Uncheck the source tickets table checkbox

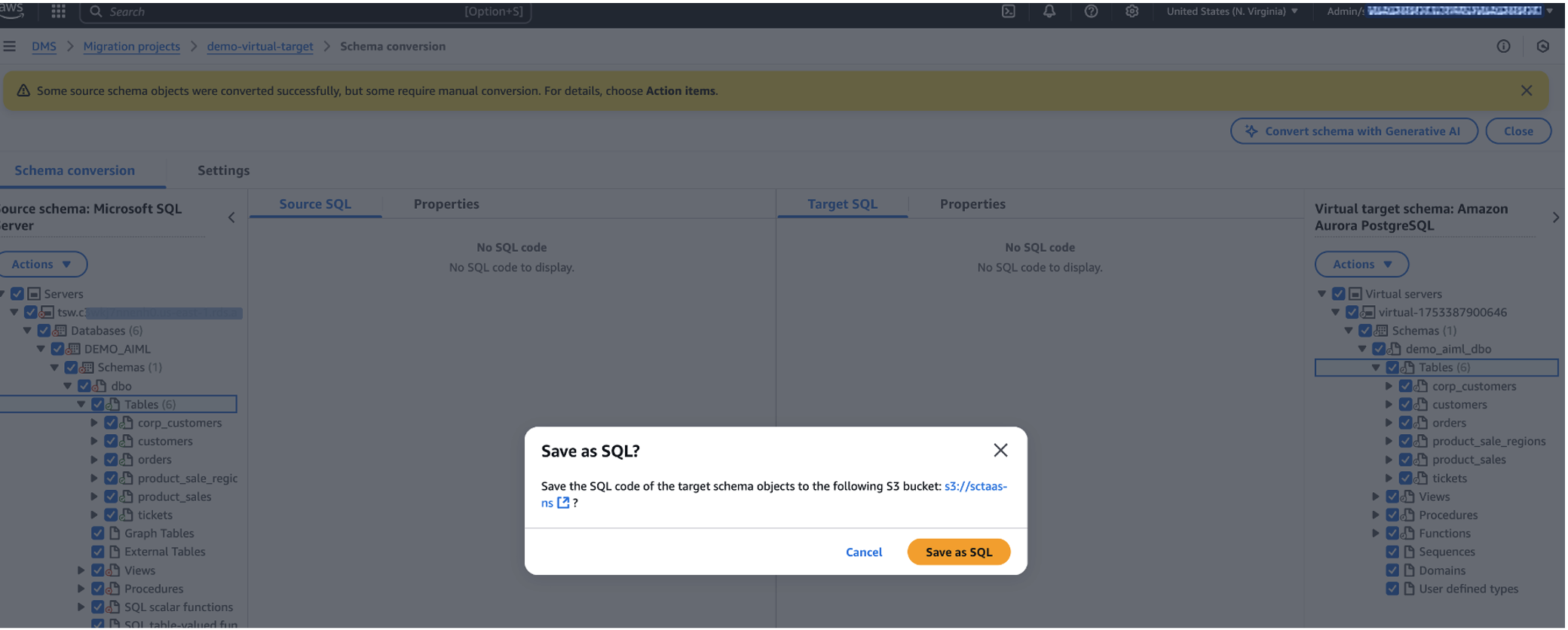pos(111,515)
